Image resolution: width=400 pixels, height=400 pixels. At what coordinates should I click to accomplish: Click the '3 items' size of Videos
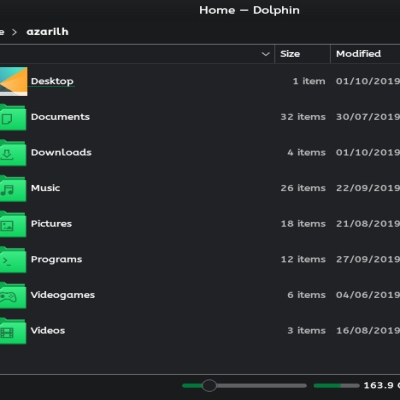point(306,331)
